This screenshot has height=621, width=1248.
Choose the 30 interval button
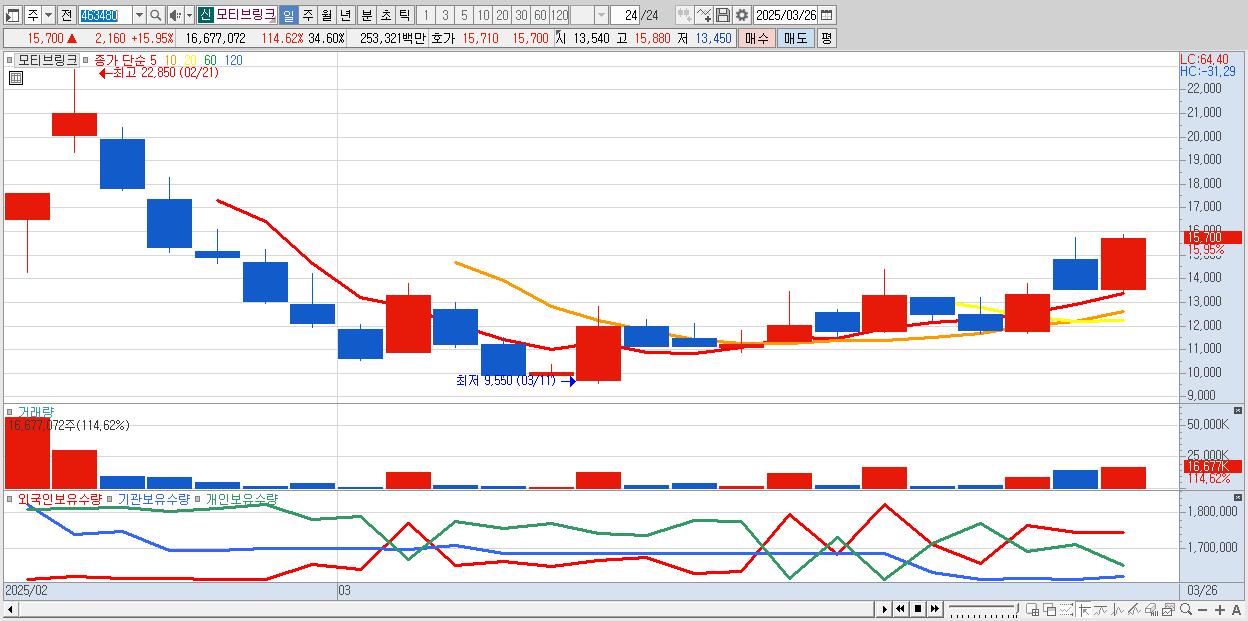point(521,15)
